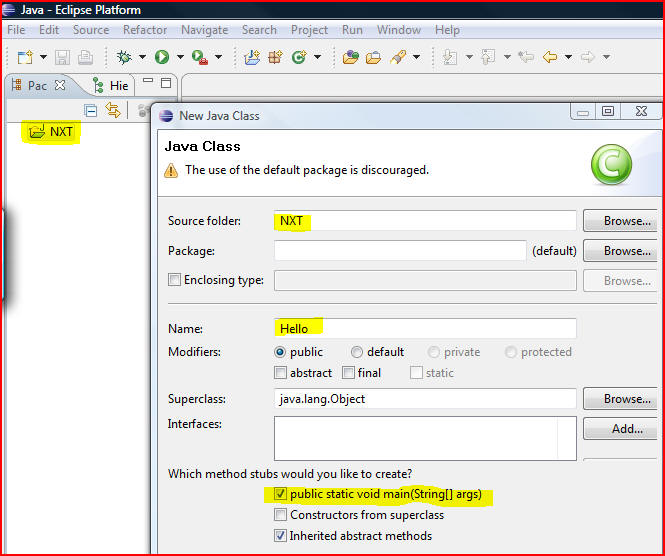Select the NXT project in Package Explorer
Viewport: 665px width, 556px height.
(51, 132)
